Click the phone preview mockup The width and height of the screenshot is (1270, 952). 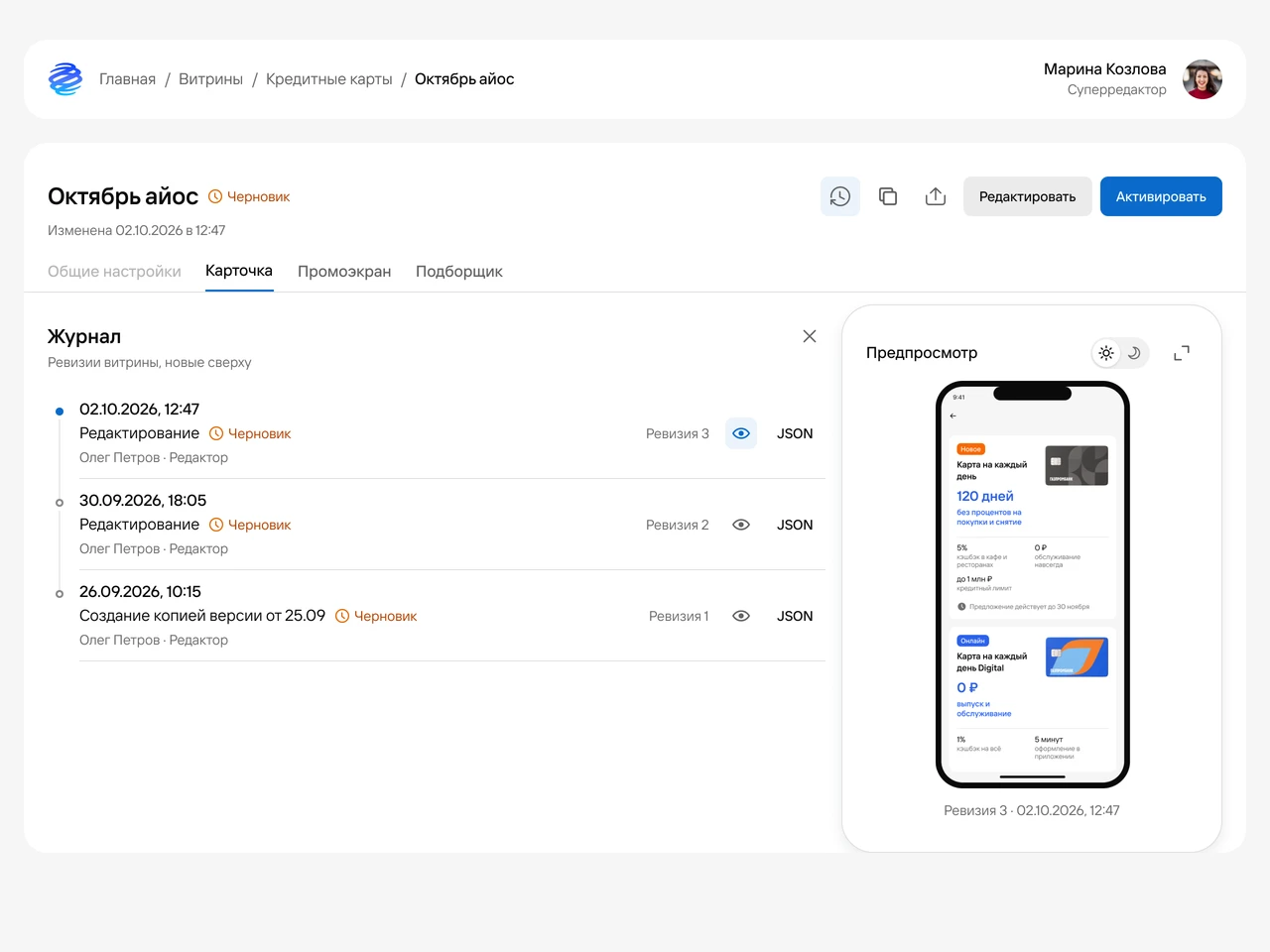(x=1033, y=585)
